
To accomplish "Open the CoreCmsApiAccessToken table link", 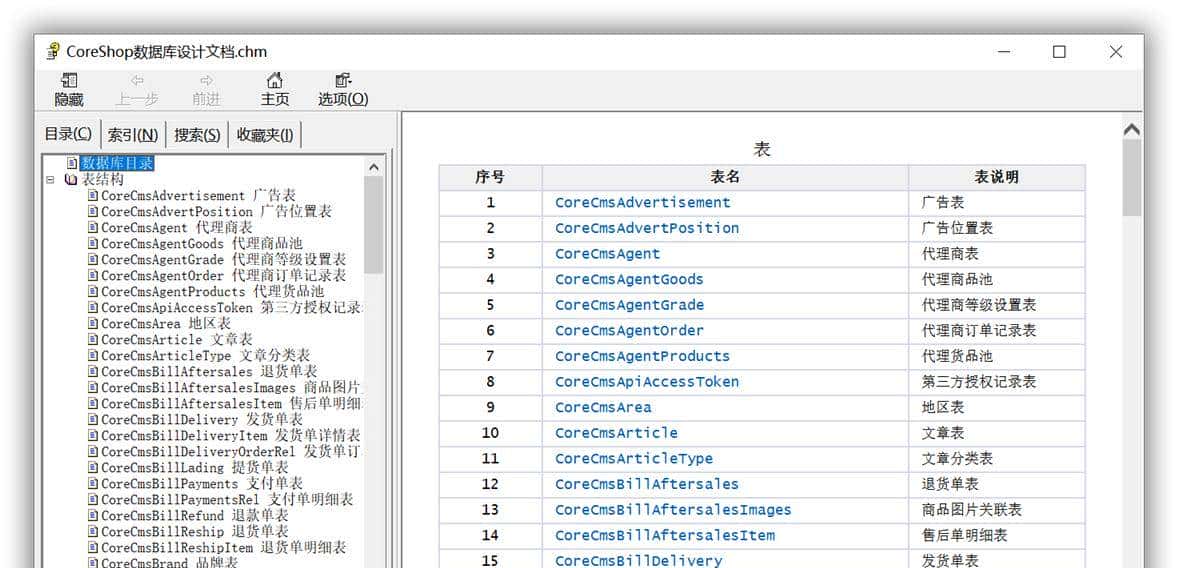I will [x=647, y=382].
